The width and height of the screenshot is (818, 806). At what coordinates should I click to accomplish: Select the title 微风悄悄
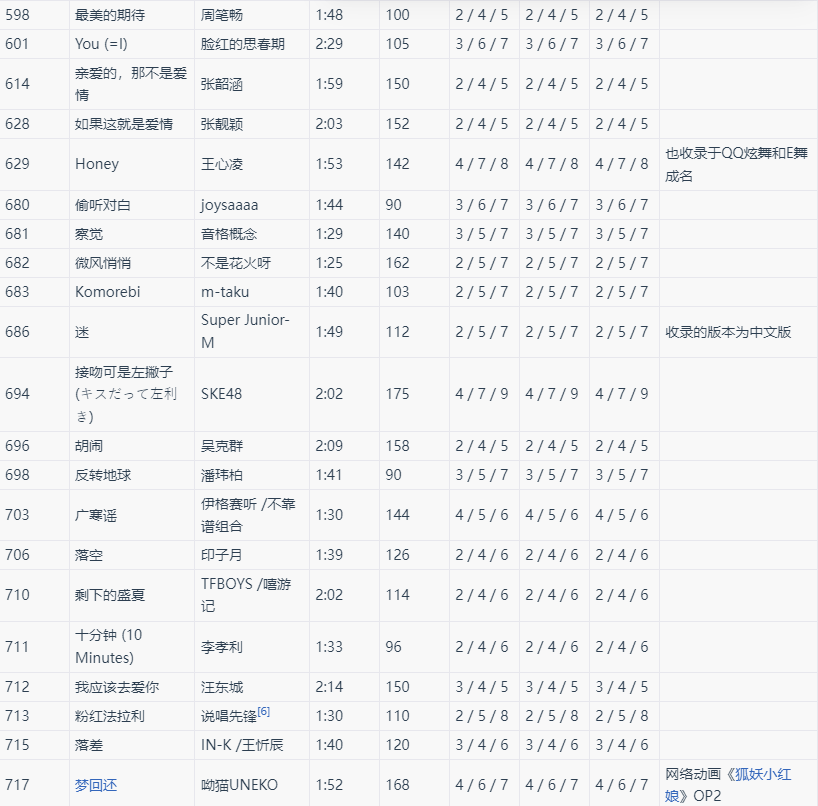103,263
